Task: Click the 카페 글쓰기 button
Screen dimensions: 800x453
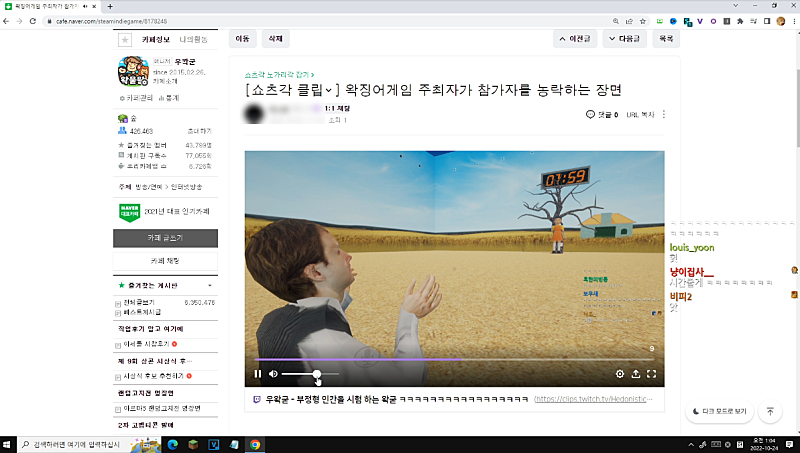Action: [165, 238]
